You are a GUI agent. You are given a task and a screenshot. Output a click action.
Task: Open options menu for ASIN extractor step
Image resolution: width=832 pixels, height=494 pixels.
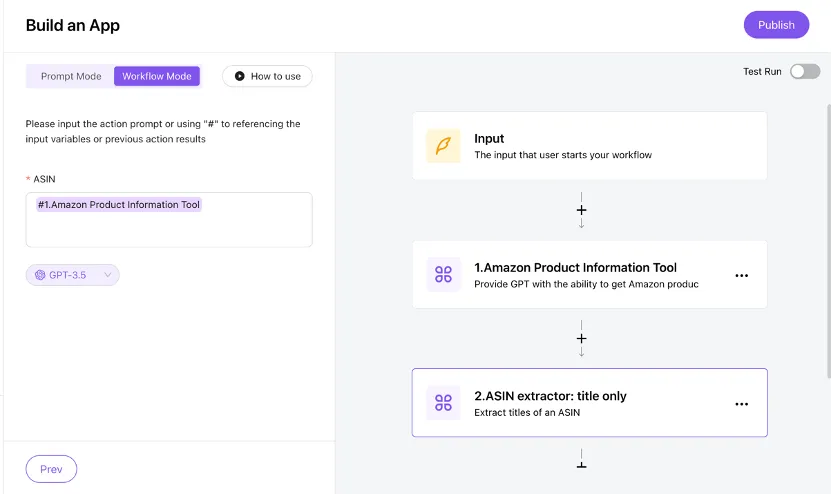[x=741, y=404]
